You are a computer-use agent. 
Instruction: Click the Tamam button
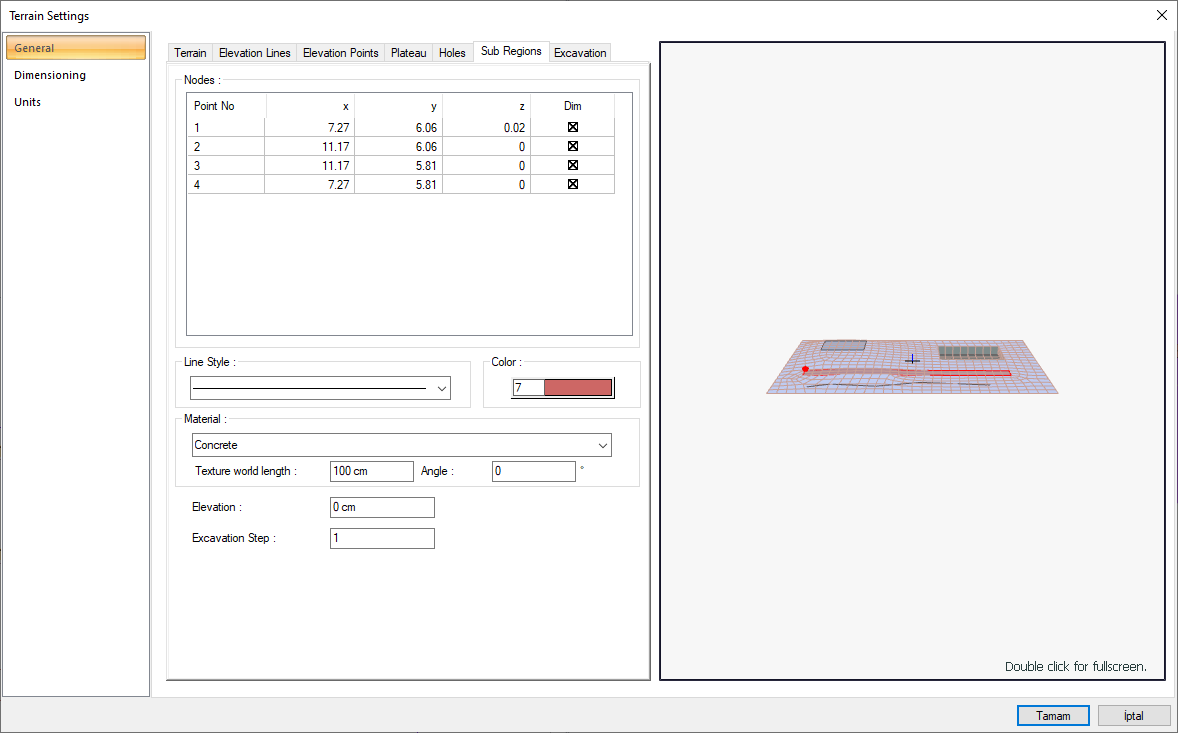click(x=1053, y=716)
